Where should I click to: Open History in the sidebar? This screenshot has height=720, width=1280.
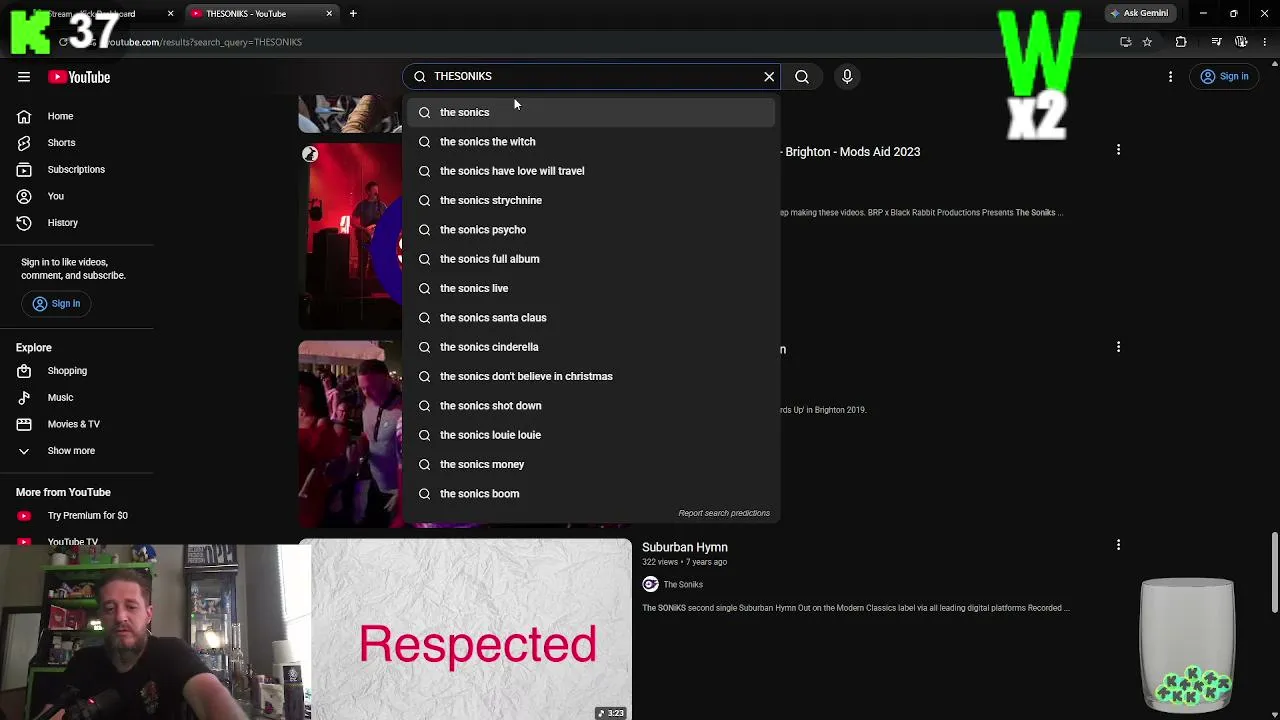click(62, 223)
